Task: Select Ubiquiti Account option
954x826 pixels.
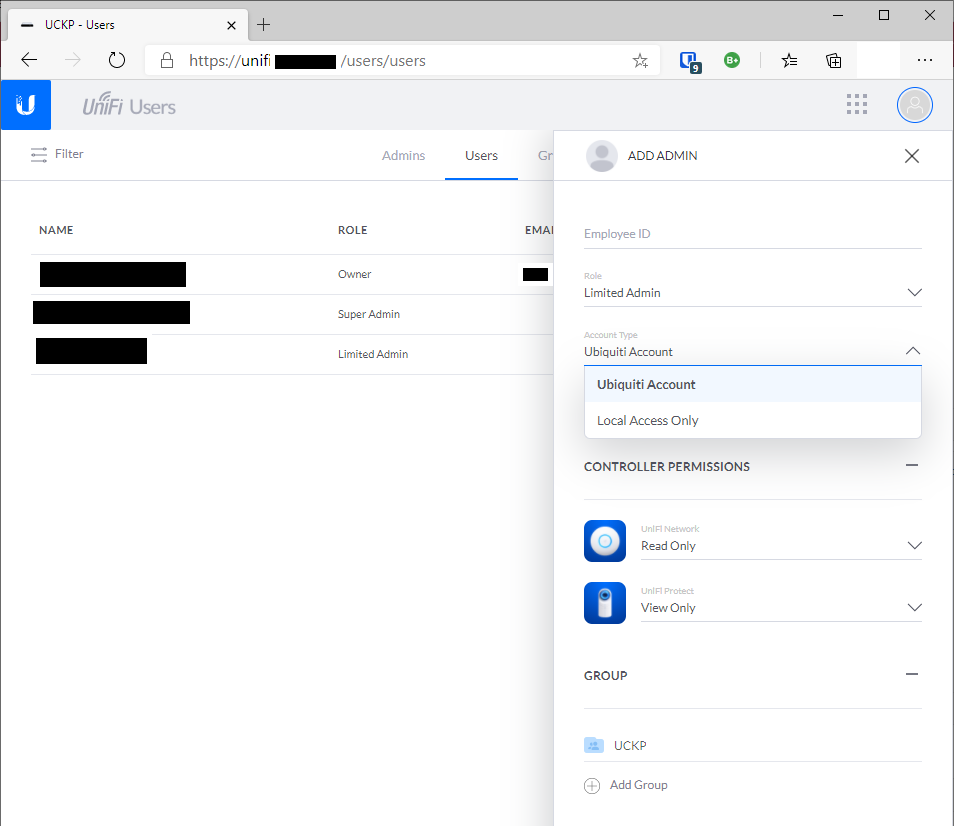Action: tap(753, 384)
